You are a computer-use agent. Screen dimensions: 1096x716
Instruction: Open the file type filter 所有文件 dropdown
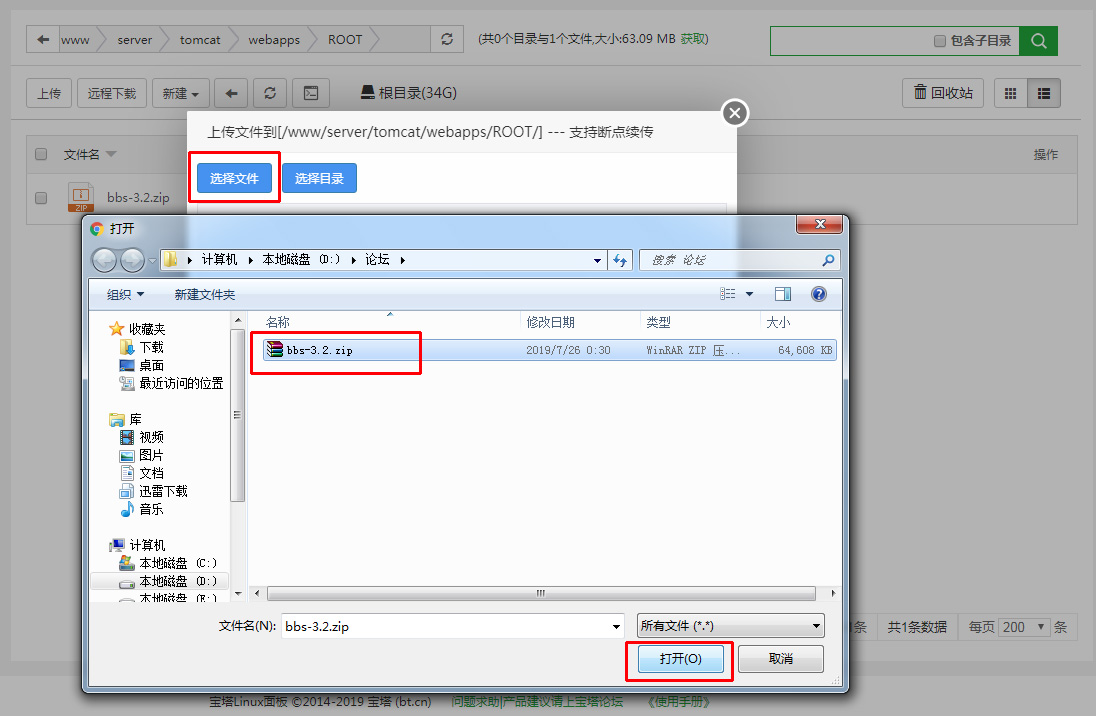[x=731, y=626]
